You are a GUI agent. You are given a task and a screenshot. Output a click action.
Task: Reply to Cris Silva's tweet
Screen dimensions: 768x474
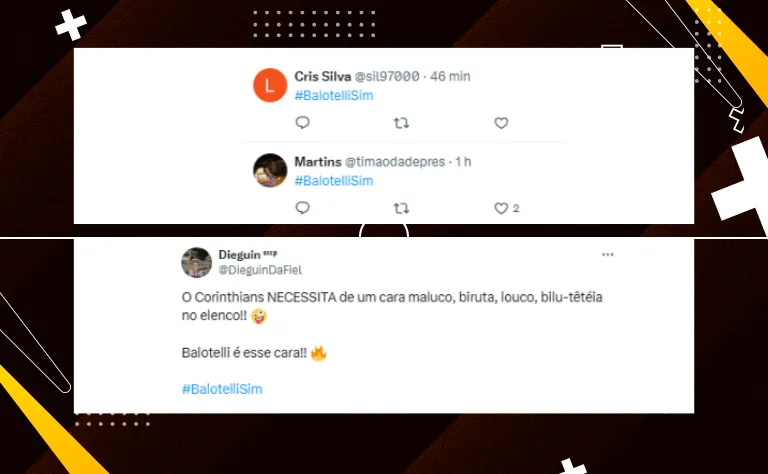click(x=303, y=122)
